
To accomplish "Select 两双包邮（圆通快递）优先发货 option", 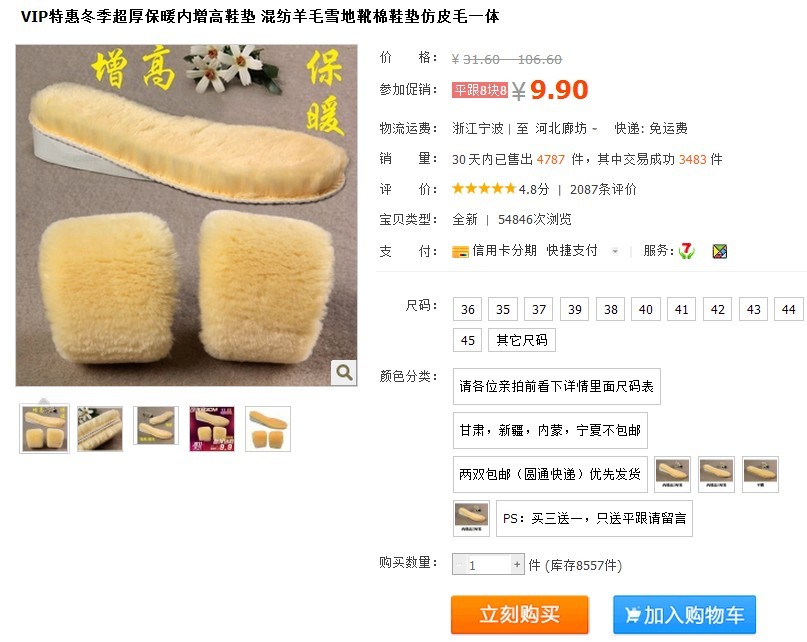I will pos(550,474).
